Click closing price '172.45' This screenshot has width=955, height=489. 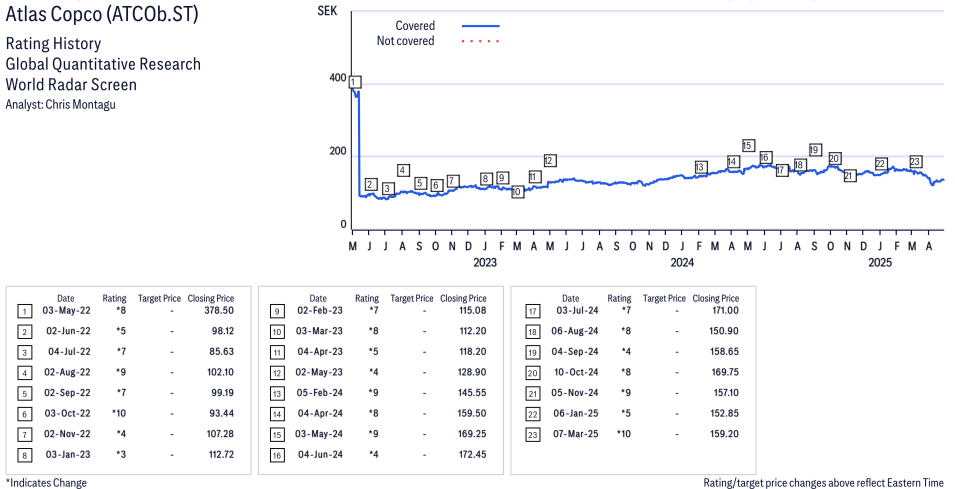coord(472,455)
